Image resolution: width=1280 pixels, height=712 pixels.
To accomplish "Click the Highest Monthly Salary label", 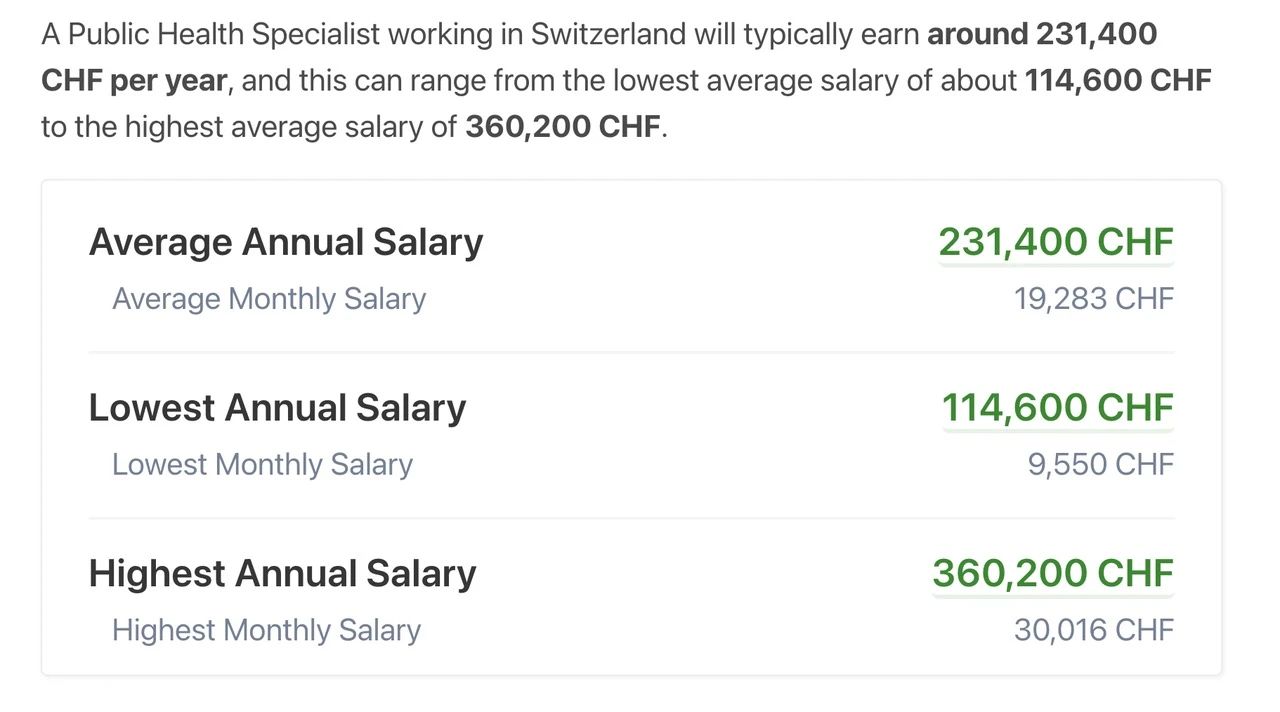I will click(266, 631).
